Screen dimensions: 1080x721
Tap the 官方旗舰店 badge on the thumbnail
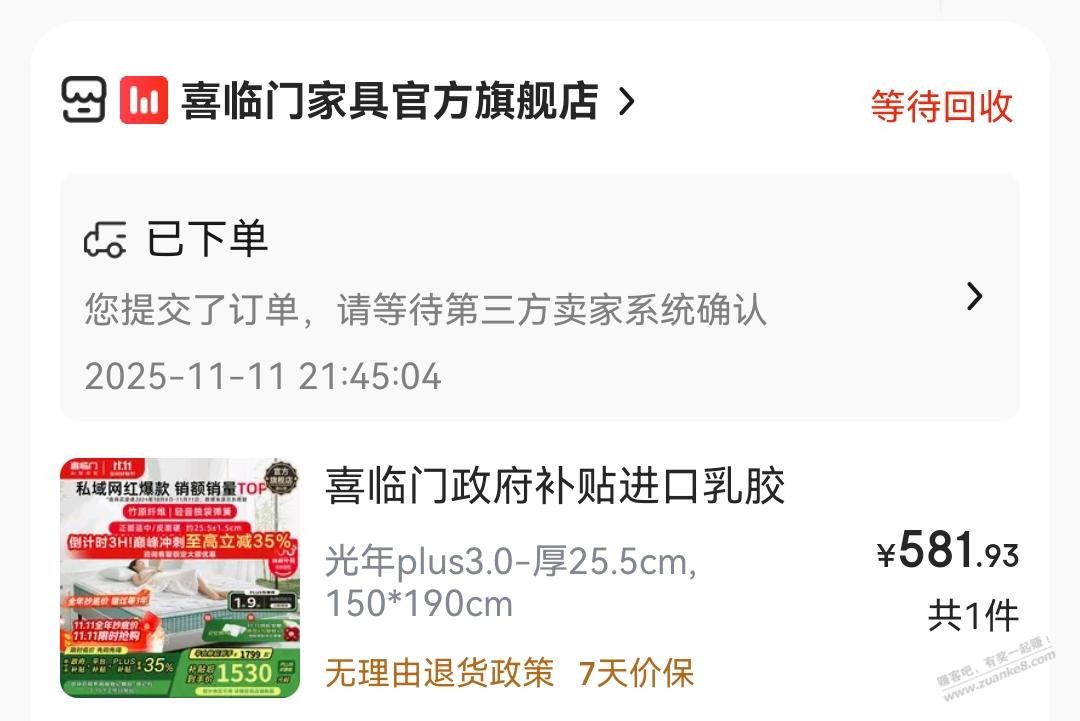pyautogui.click(x=281, y=477)
